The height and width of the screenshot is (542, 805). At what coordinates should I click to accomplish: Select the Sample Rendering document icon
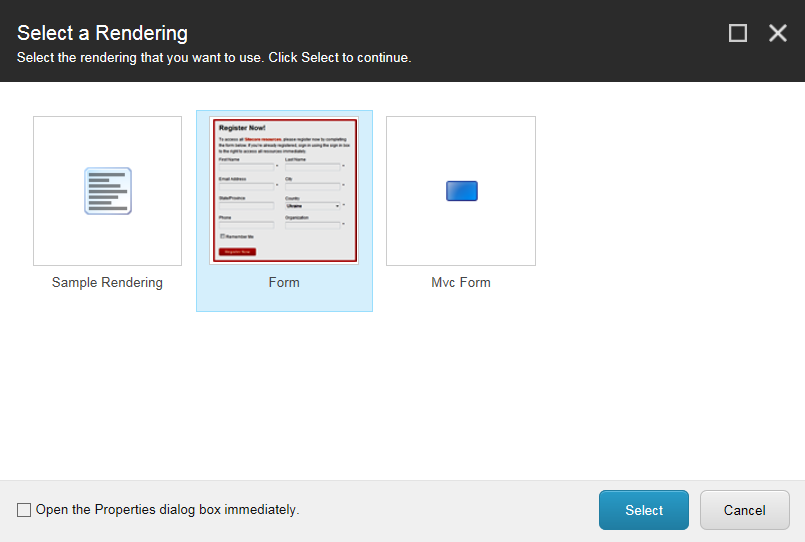(107, 191)
